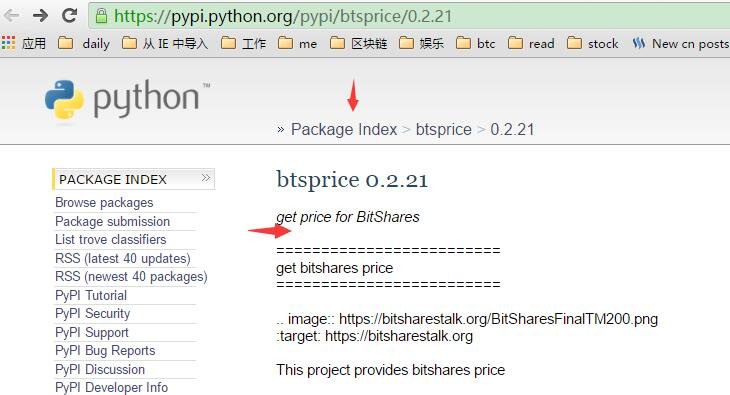
Task: Click the 'get bitshares price' heading text
Action: 334,268
